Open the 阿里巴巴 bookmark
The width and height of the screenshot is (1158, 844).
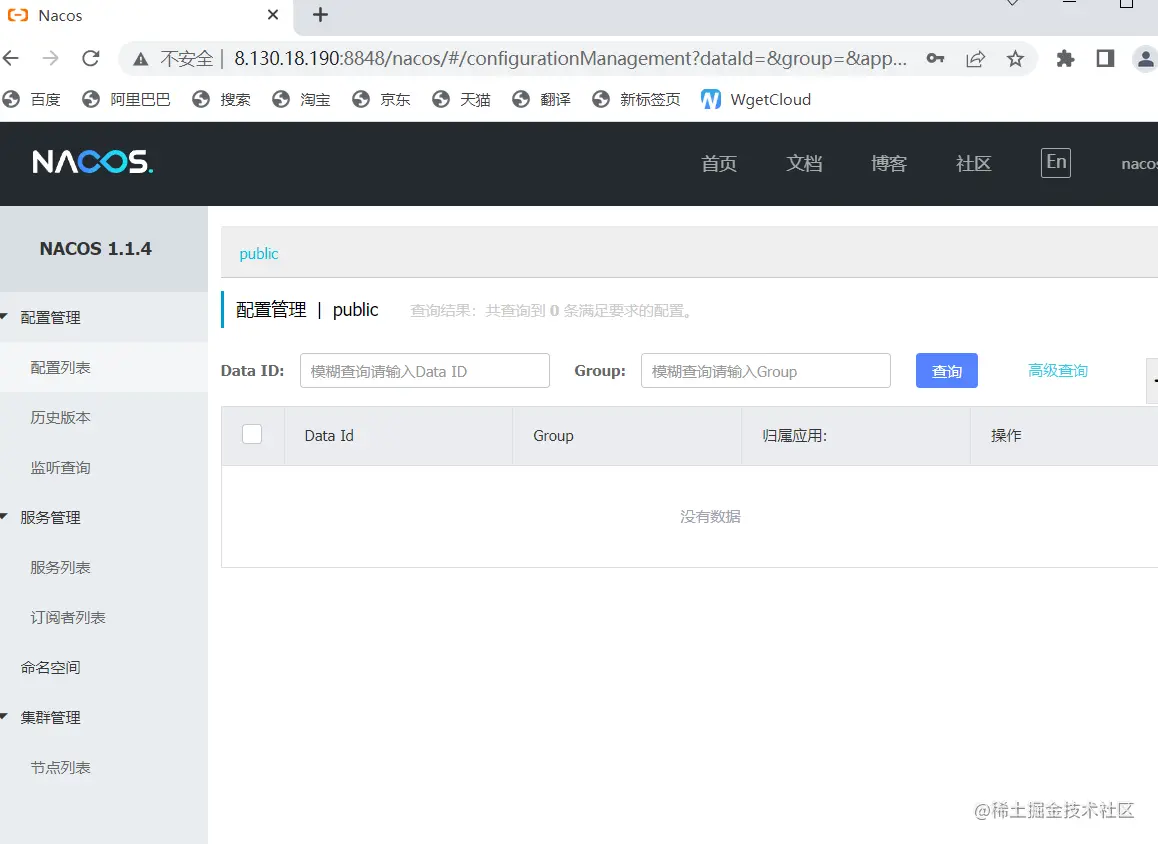(126, 100)
